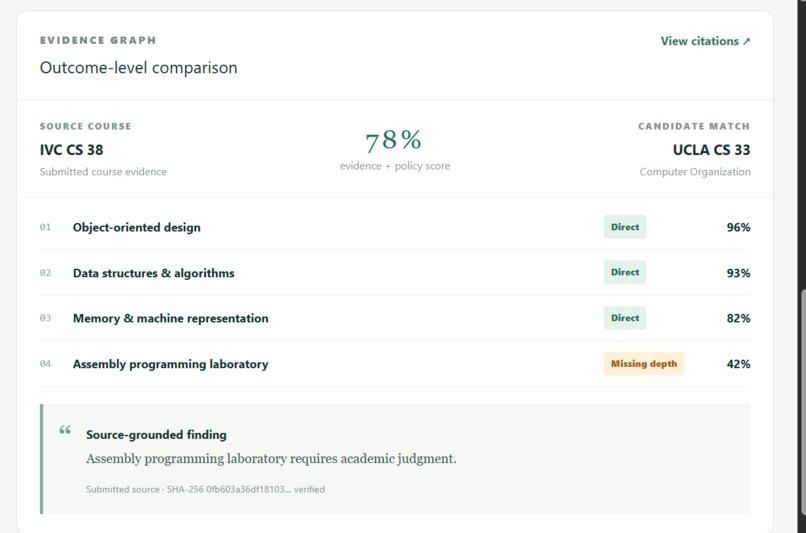Click the 78% overall score
This screenshot has width=806, height=533.
[394, 140]
